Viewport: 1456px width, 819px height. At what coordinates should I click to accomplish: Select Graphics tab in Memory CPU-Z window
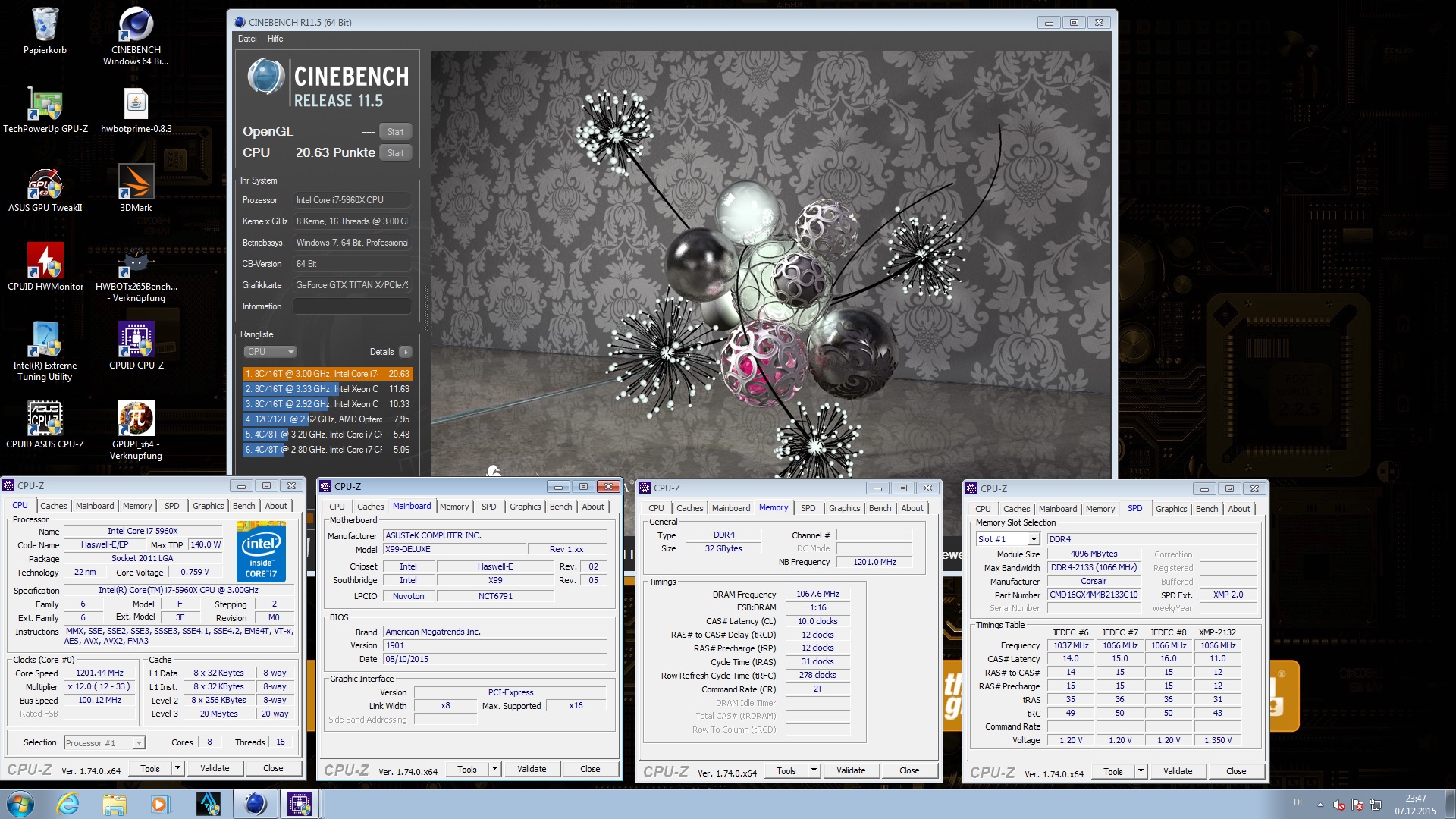(844, 508)
